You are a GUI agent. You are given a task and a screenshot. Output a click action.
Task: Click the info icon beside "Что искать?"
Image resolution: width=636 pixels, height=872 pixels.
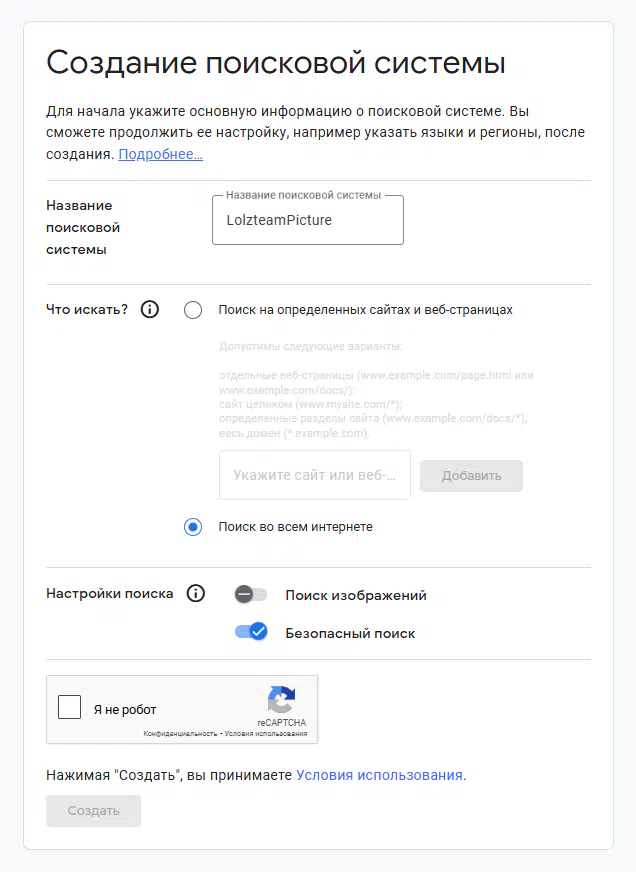[x=150, y=309]
